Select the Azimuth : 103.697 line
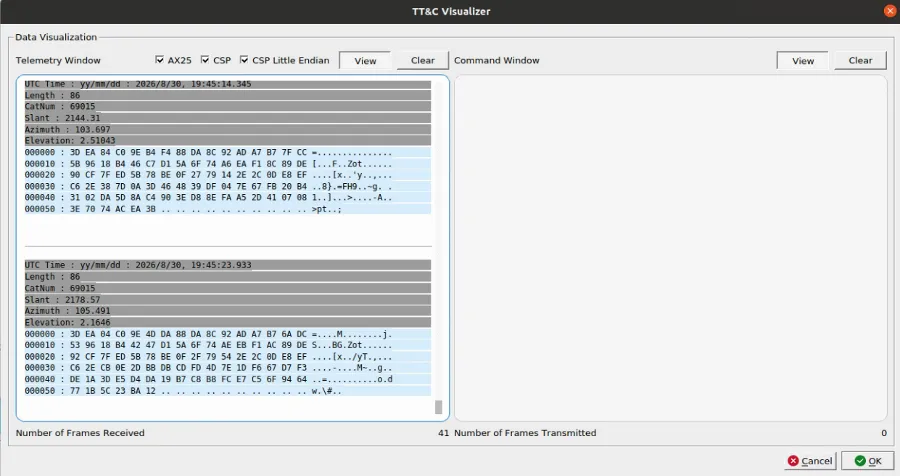 coord(227,129)
